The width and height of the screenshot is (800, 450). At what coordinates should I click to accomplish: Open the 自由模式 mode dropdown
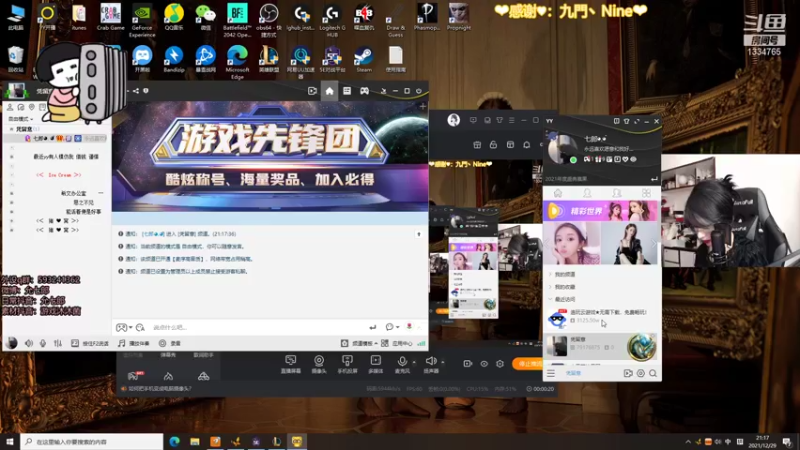coord(20,118)
